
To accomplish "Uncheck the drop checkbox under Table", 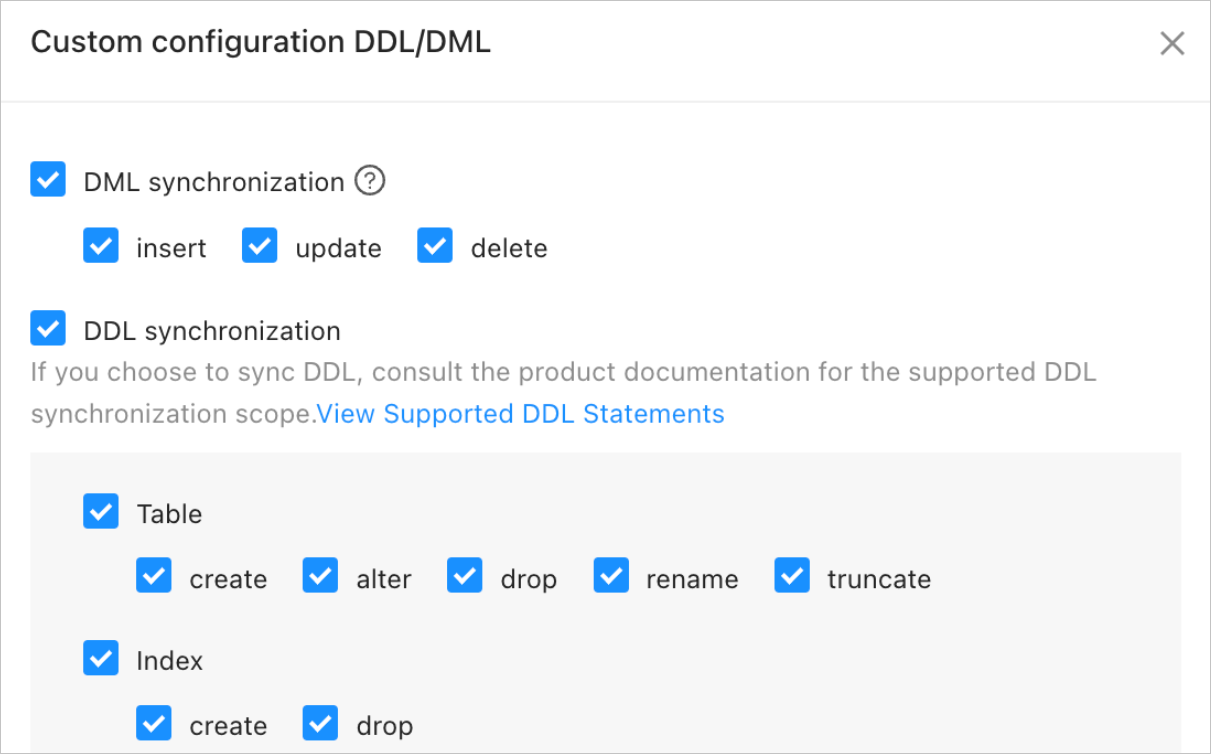I will click(465, 577).
